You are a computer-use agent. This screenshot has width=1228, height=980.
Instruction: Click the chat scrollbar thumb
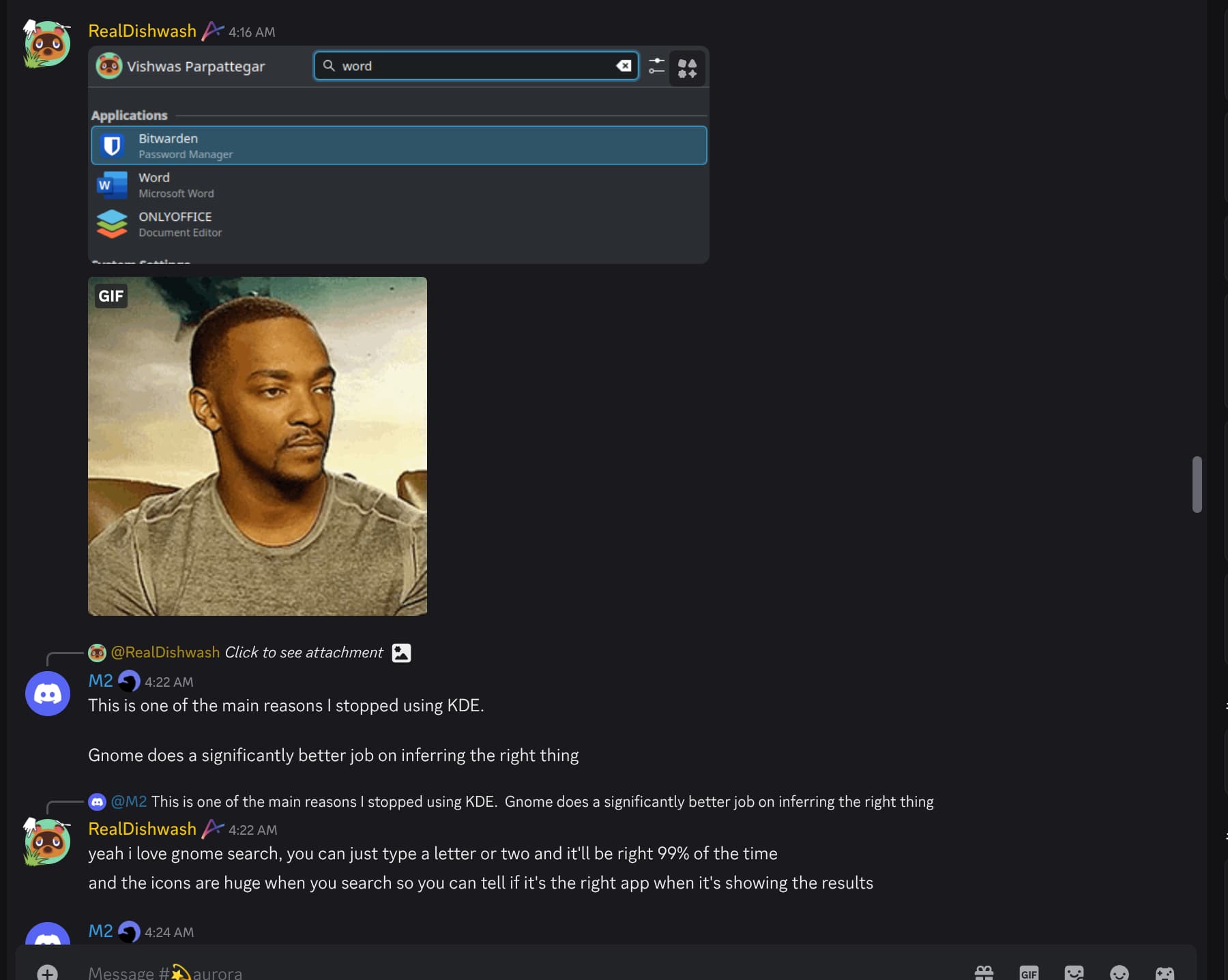[x=1197, y=484]
